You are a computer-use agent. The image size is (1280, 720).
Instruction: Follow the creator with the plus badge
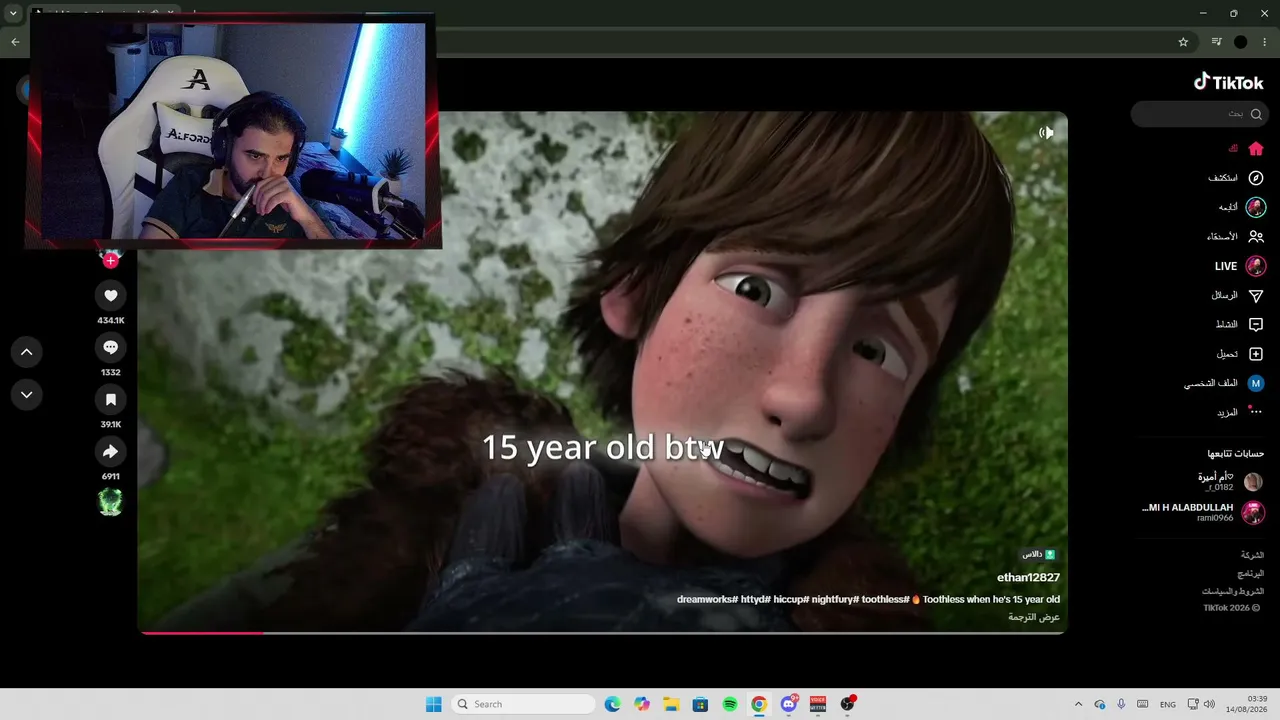click(110, 260)
